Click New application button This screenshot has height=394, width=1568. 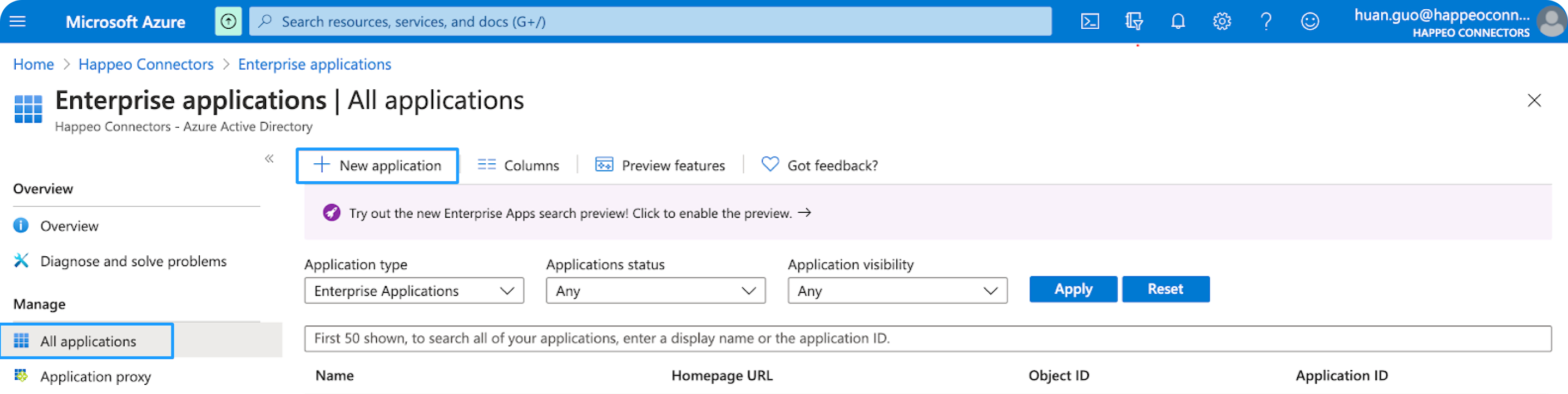tap(377, 165)
